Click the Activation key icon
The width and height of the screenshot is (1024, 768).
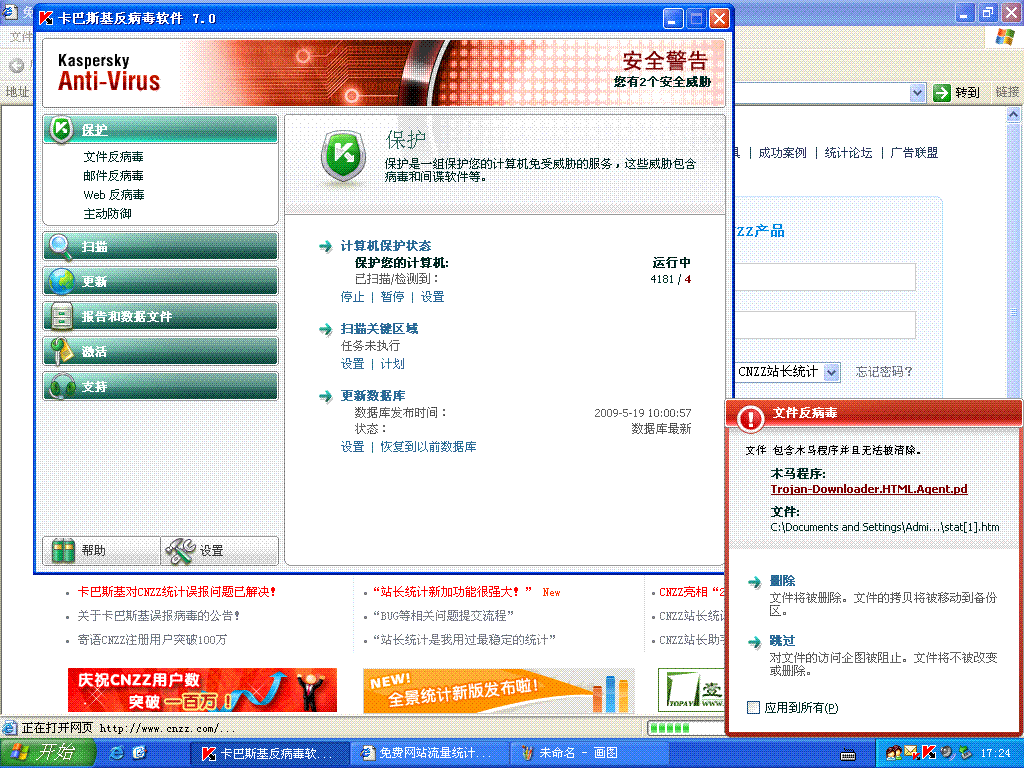pyautogui.click(x=62, y=351)
